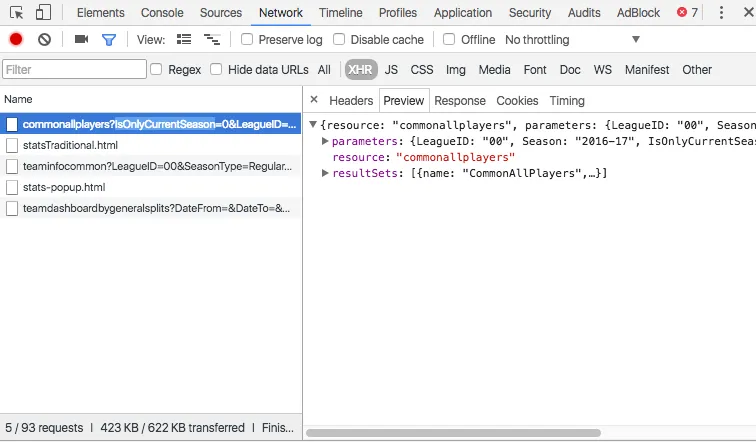Viewport: 756px width, 442px height.
Task: Filter requests by WS
Action: point(603,69)
